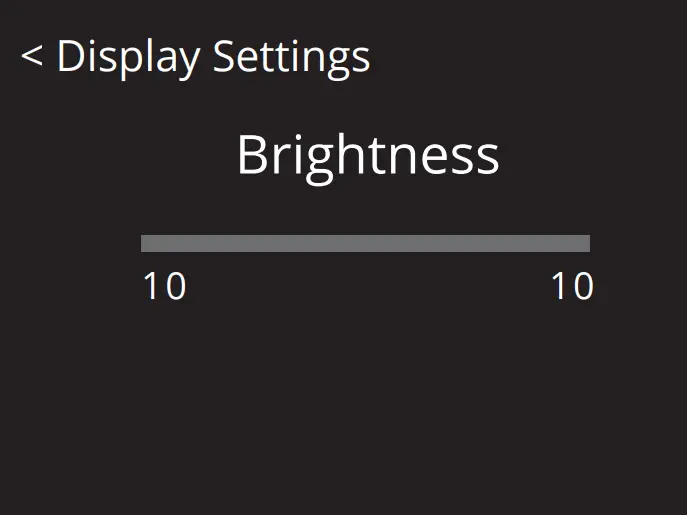Click the left edge of the gray slider bar
Screen dimensions: 687x515
[x=145, y=243]
